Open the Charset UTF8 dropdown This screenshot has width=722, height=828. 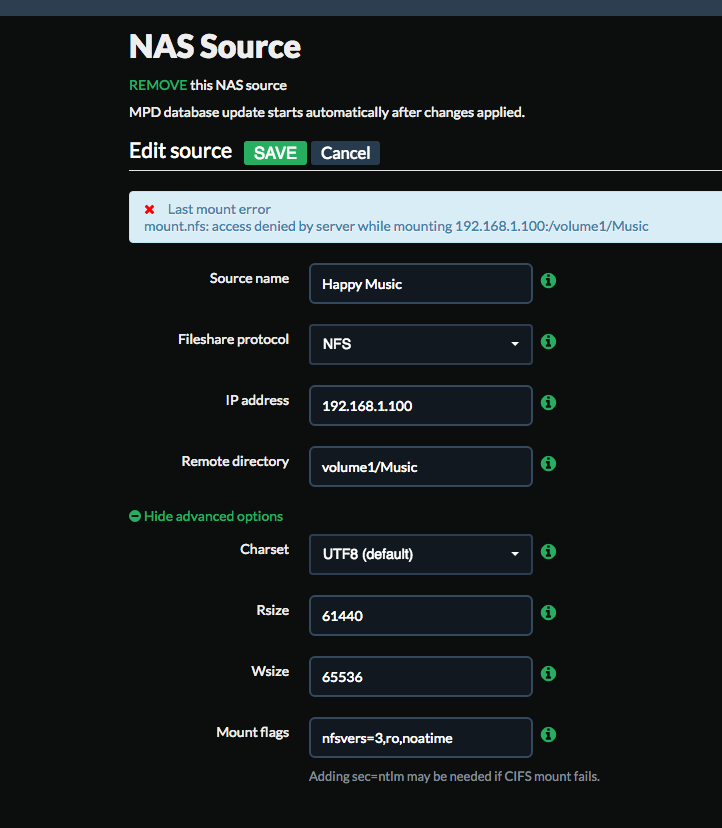click(x=420, y=554)
